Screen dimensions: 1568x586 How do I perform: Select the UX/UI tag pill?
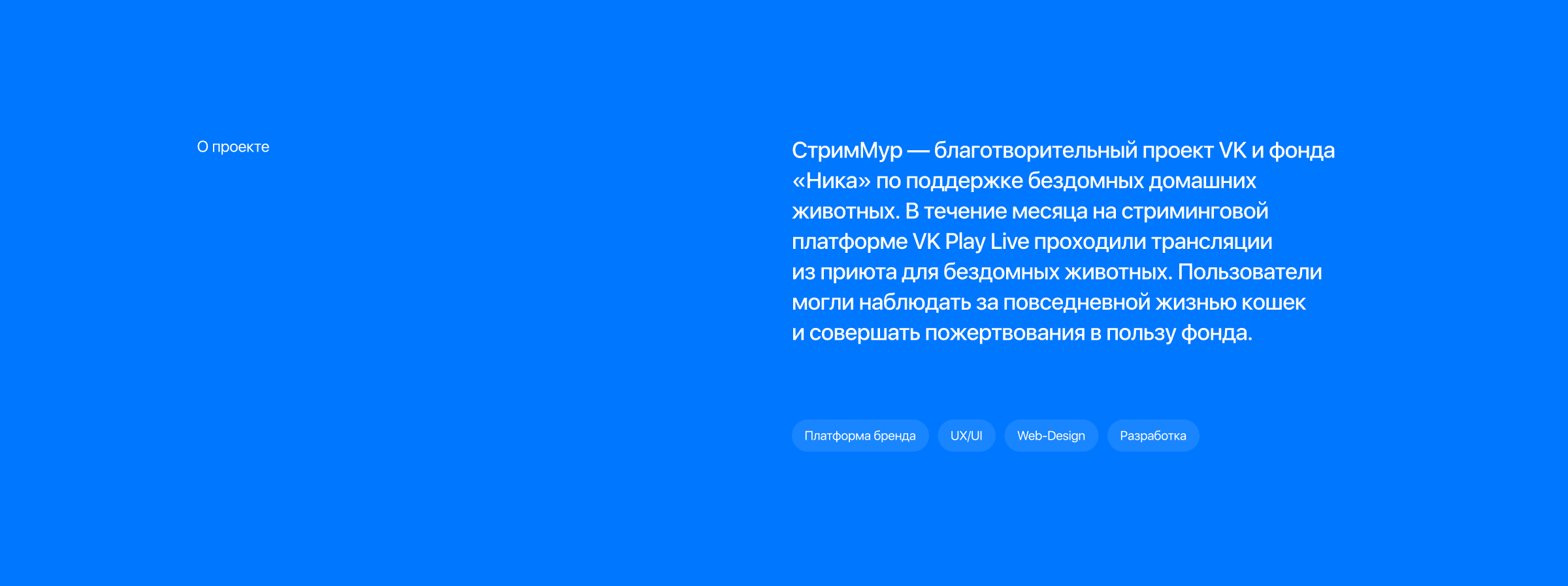point(966,436)
